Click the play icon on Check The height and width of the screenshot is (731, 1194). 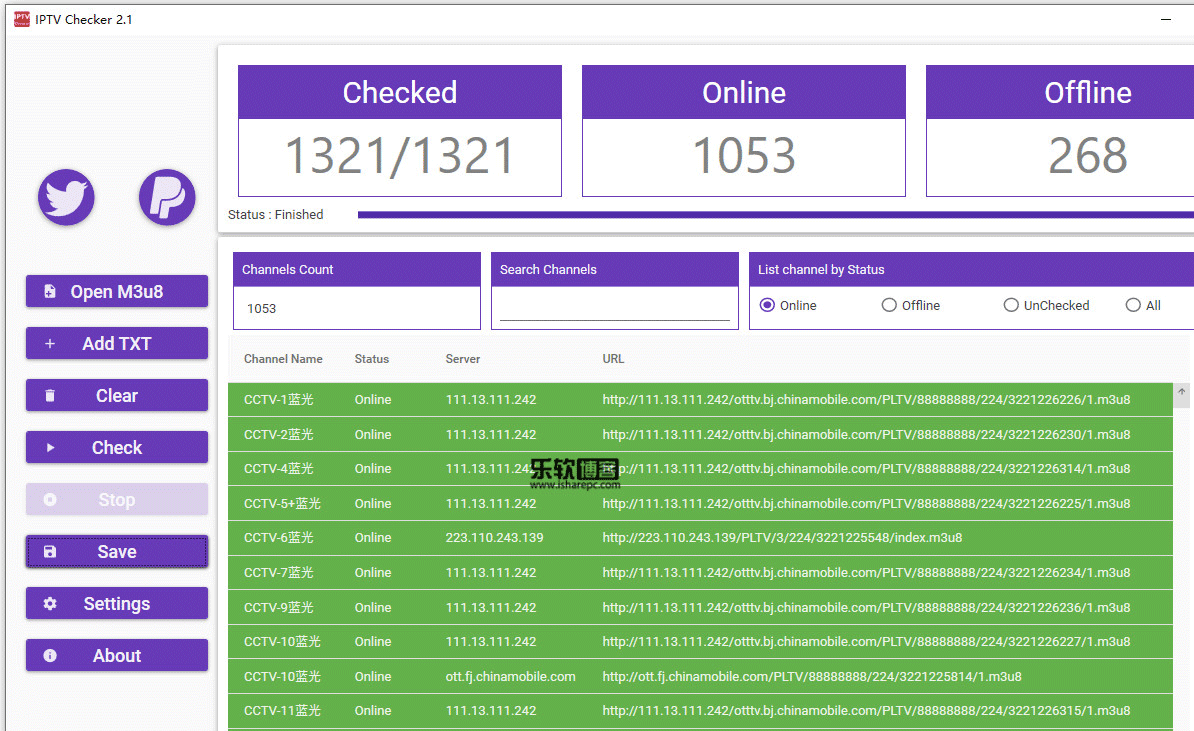(x=49, y=448)
